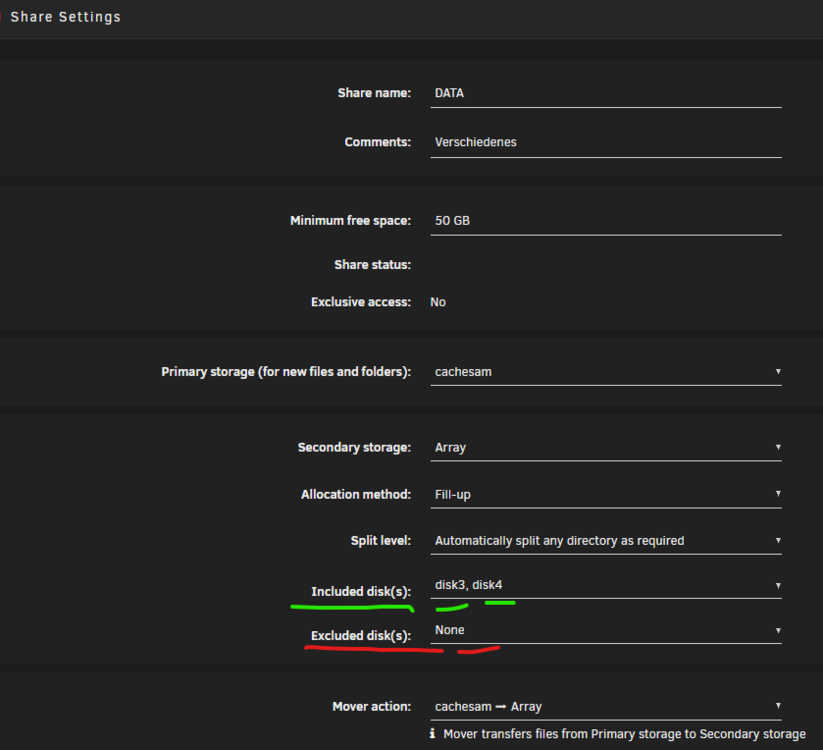
Task: Click the Share status label
Action: [x=372, y=265]
